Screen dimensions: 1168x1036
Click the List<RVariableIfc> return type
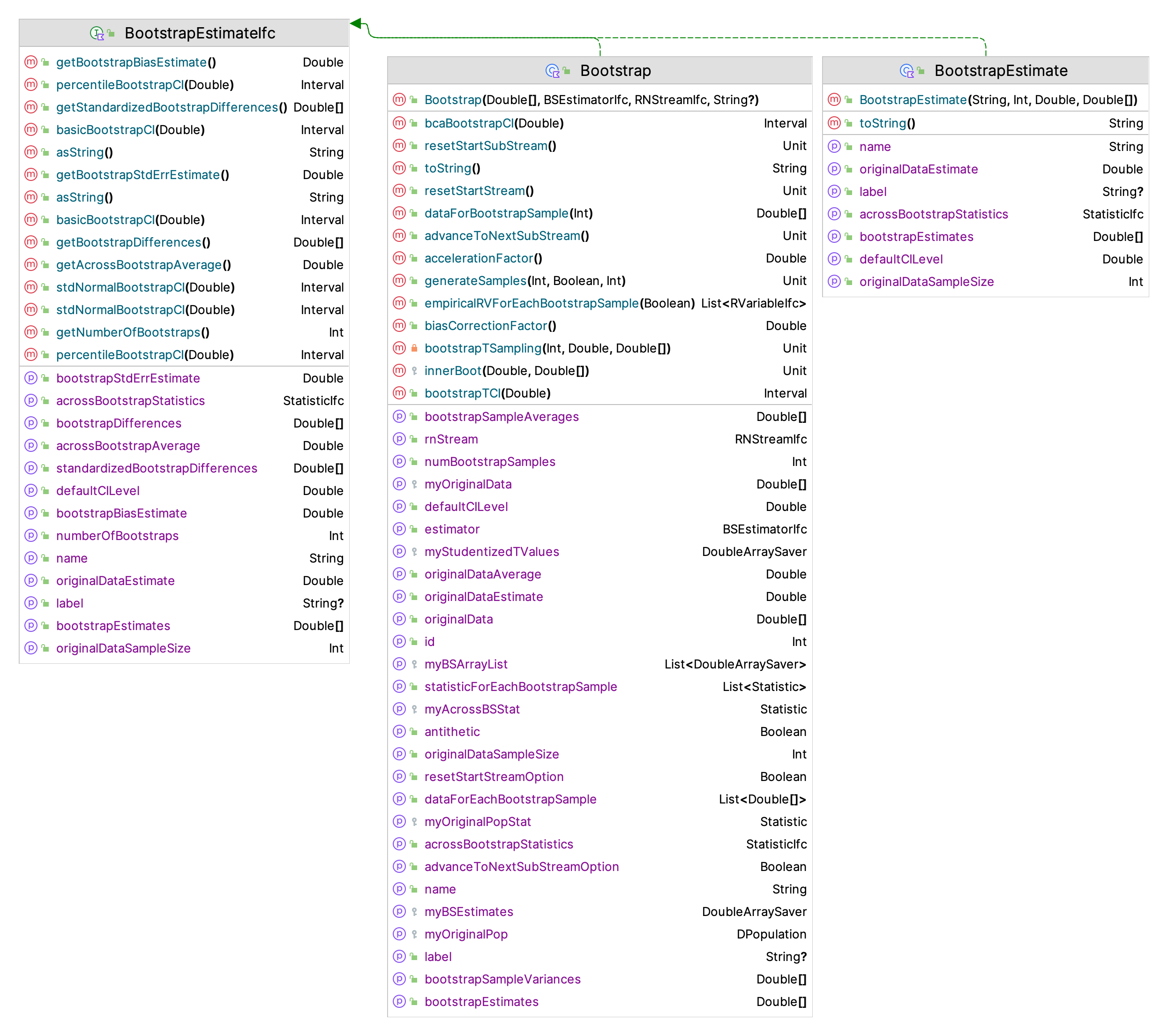pos(754,303)
